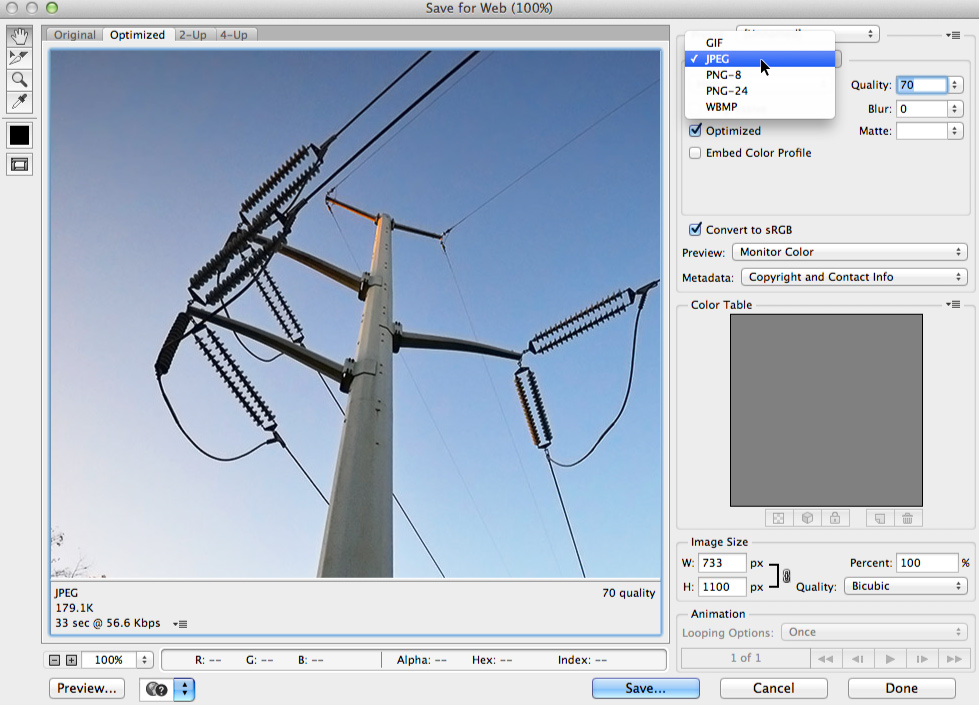Select the Slice Select tool
Screen dimensions: 979x705
coord(19,60)
